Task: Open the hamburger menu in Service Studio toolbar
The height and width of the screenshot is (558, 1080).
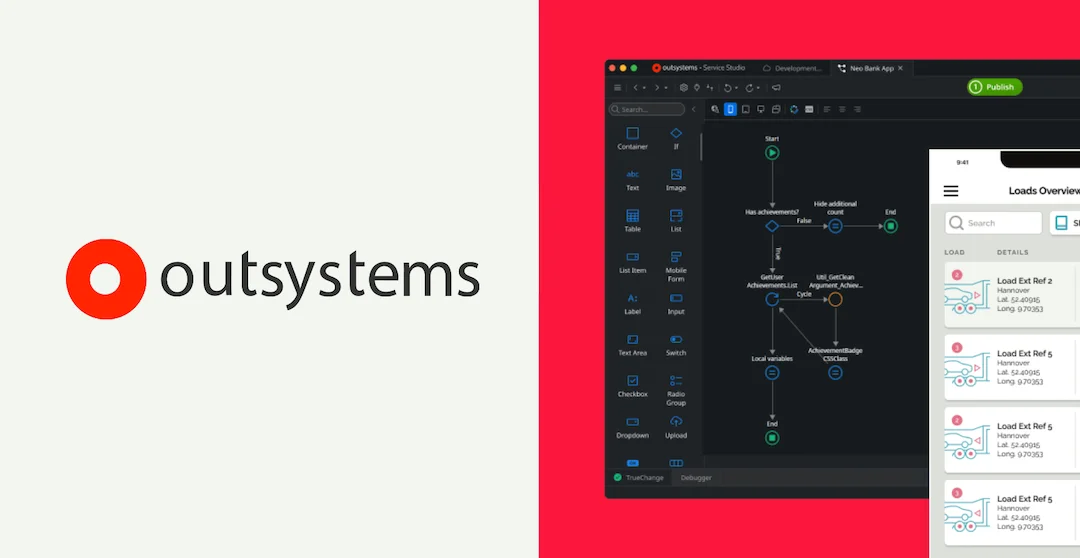Action: pyautogui.click(x=617, y=87)
